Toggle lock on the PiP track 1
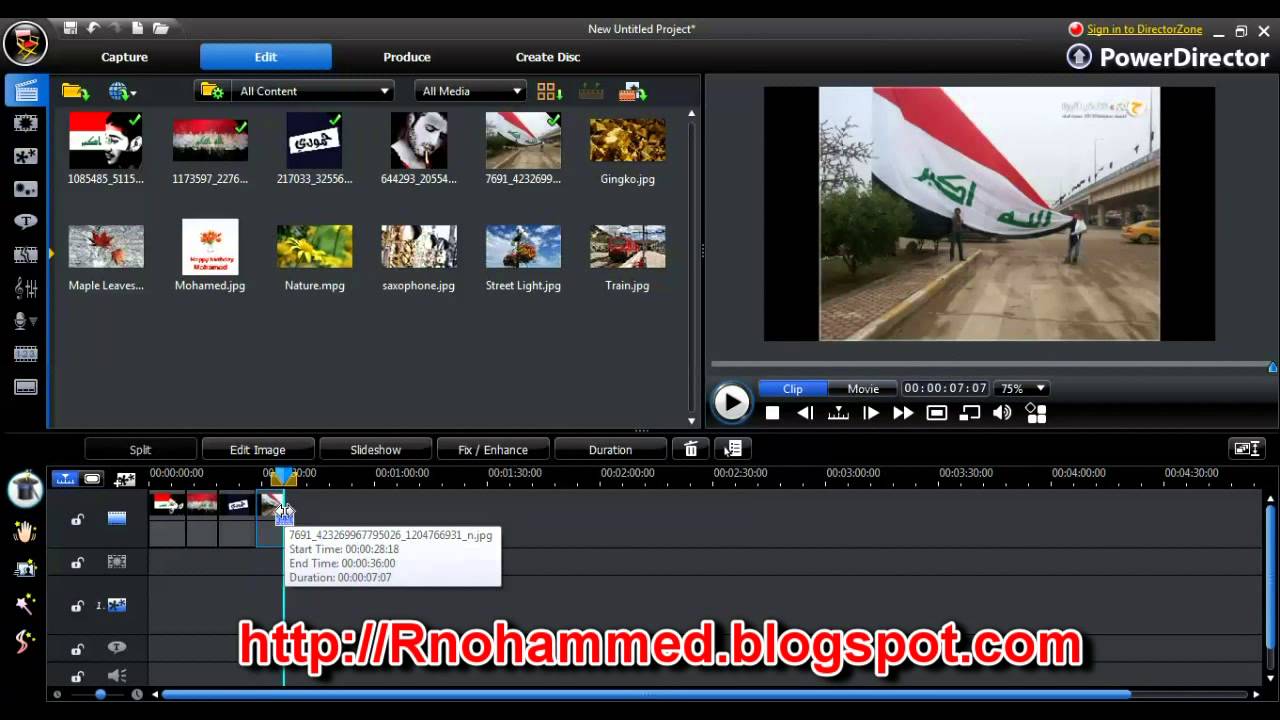 point(77,606)
